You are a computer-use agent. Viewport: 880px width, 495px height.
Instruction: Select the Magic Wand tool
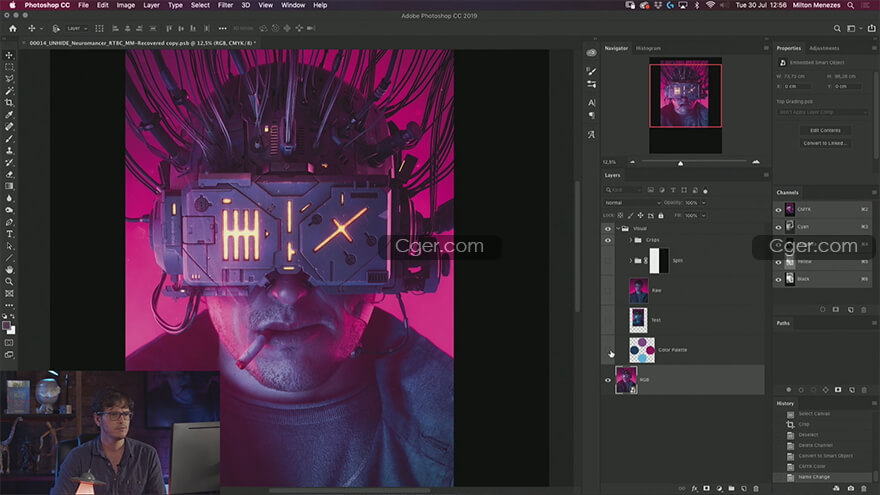9,91
